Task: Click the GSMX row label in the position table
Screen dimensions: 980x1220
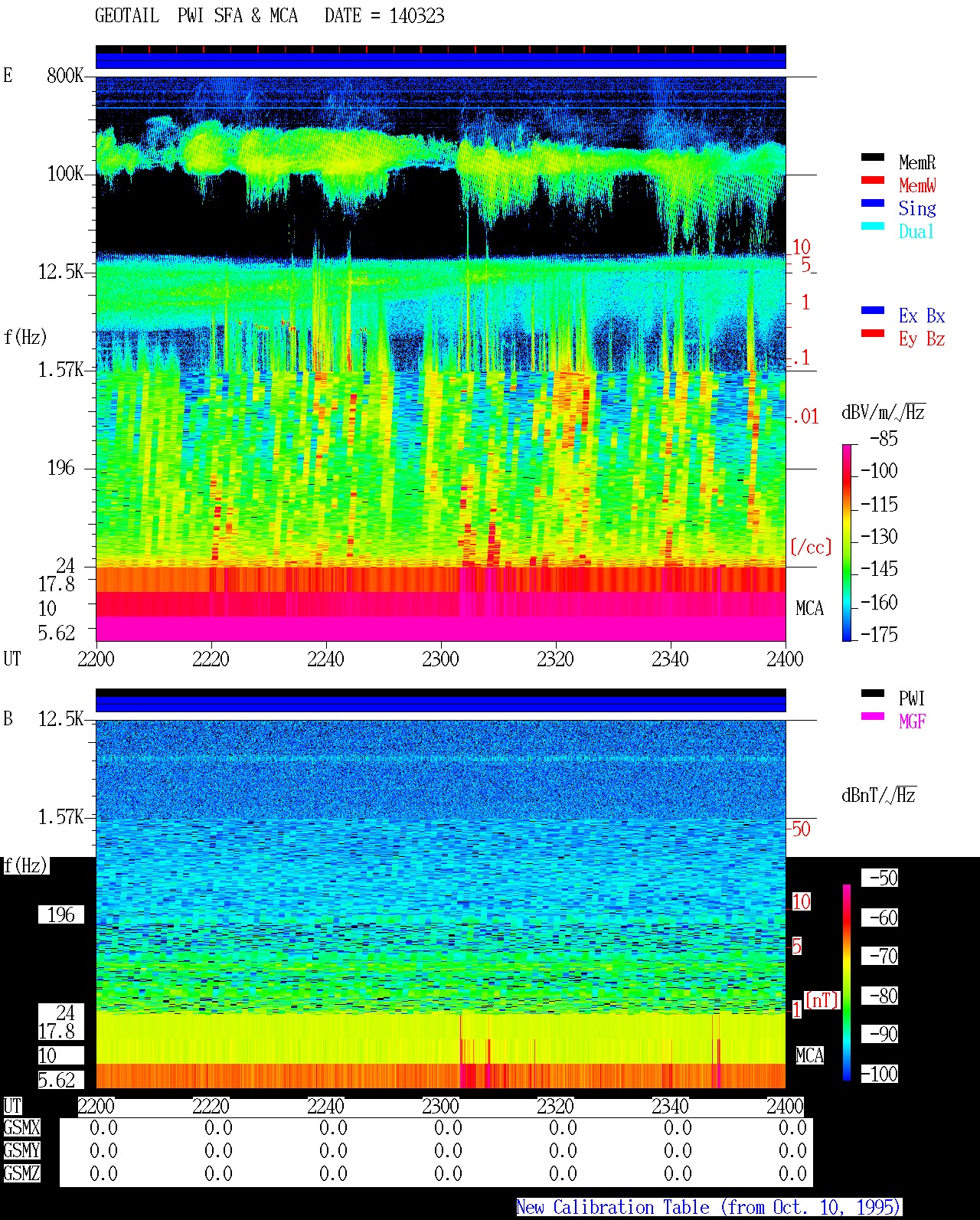Action: coord(21,1128)
